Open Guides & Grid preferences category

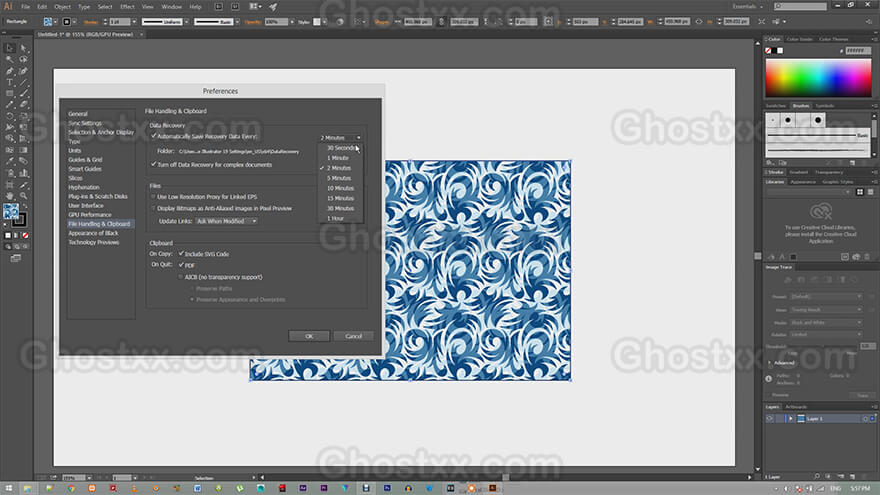tap(85, 160)
